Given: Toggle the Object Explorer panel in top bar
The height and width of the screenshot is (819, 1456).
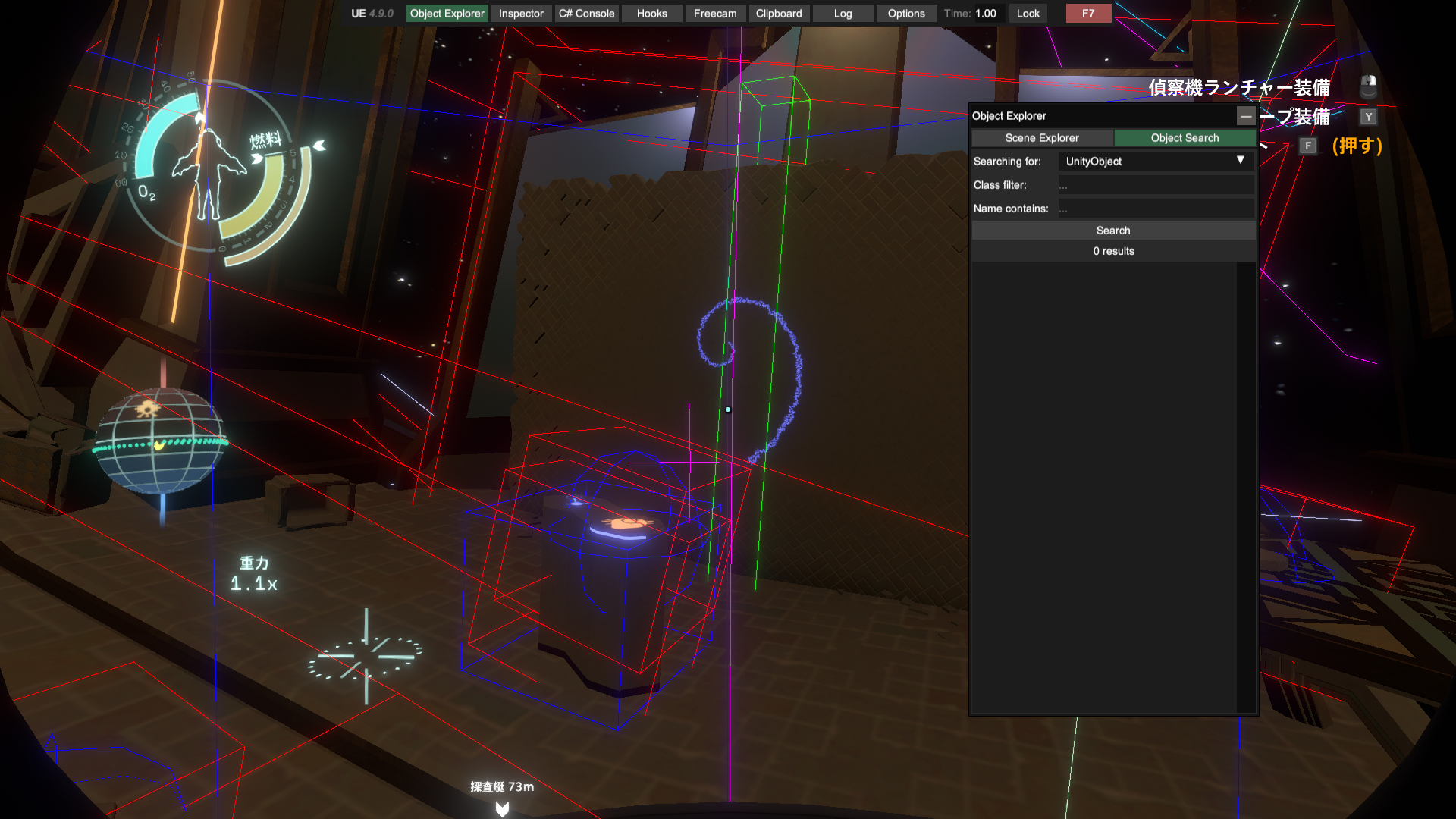Looking at the screenshot, I should 447,14.
